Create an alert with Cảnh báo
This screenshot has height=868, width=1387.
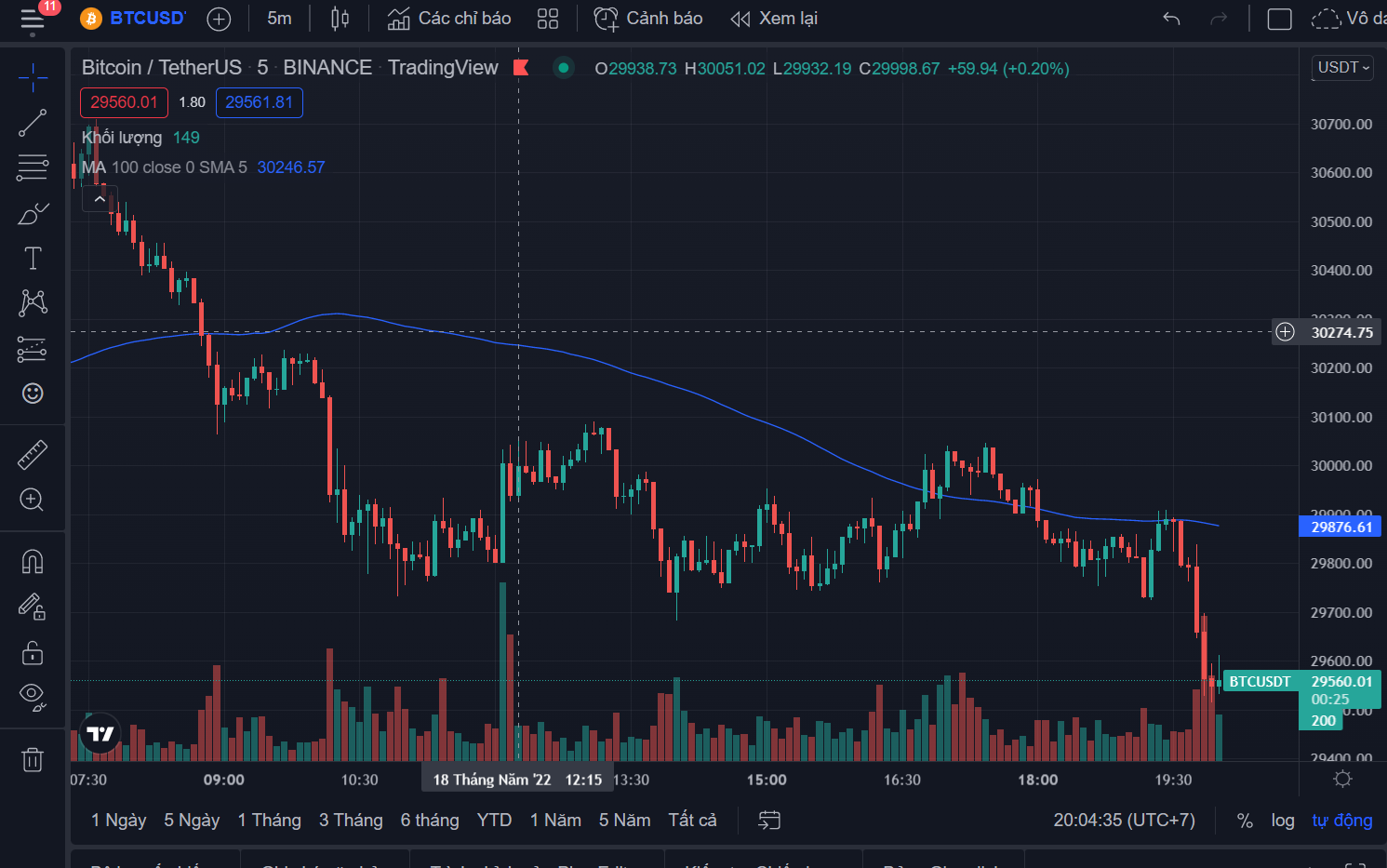[x=648, y=19]
